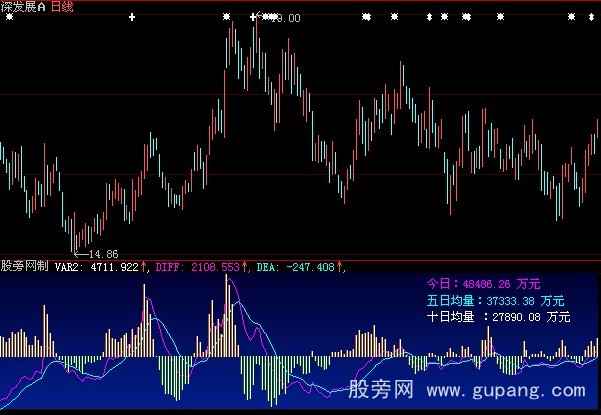The height and width of the screenshot is (415, 601).
Task: Click the 深发展A stock name
Action: point(23,6)
